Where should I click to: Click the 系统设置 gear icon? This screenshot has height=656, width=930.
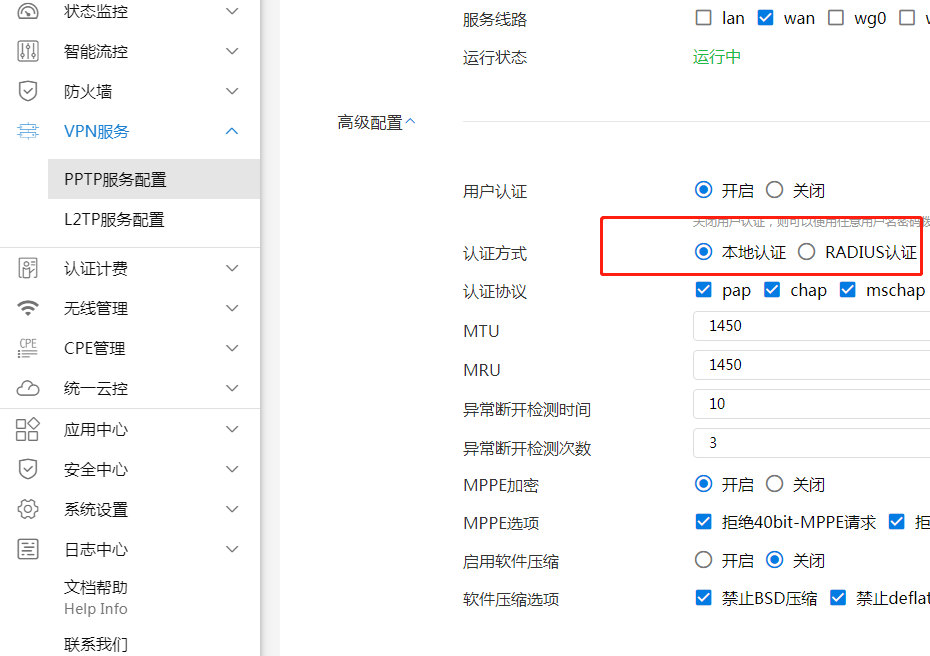[x=28, y=509]
